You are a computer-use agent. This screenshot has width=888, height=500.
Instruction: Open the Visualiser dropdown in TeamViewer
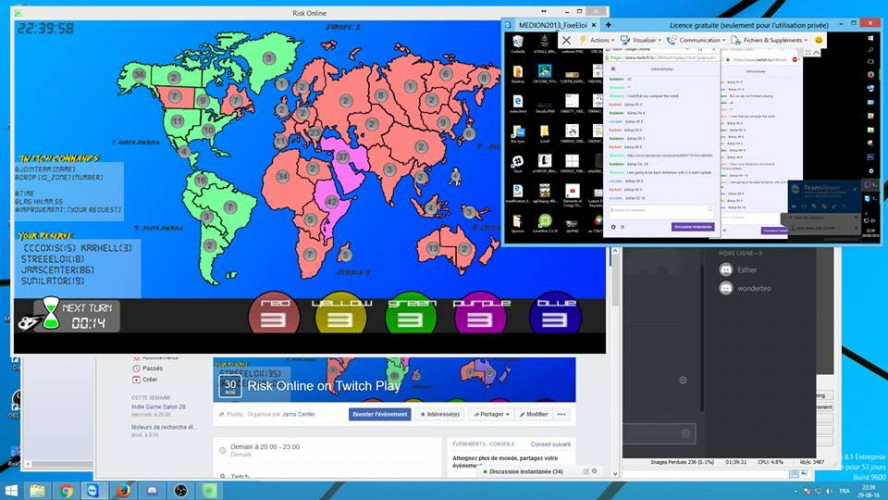(x=641, y=40)
